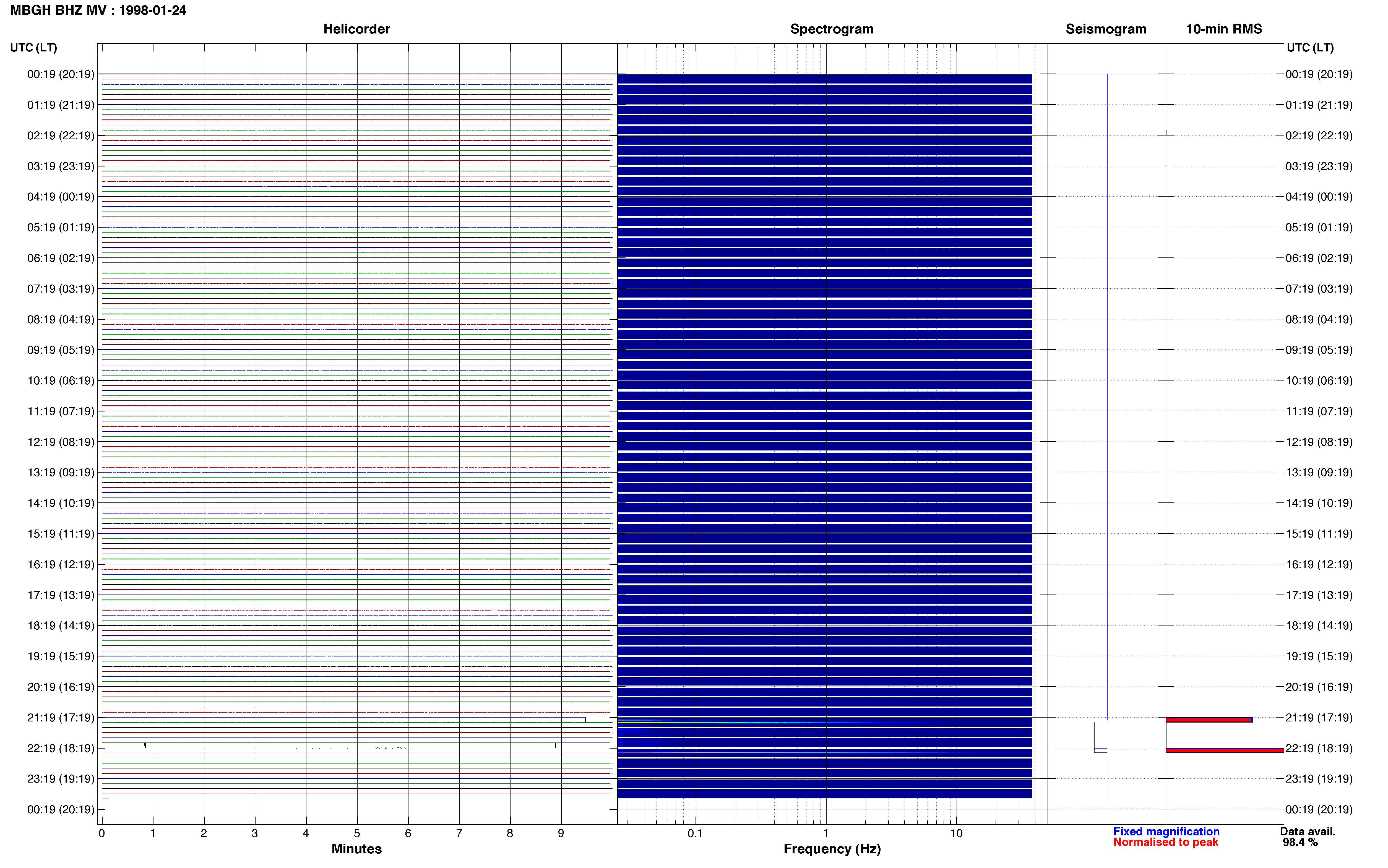Viewport: 1388px width, 868px height.
Task: Click left time label 19:19 (15:19)
Action: click(61, 656)
